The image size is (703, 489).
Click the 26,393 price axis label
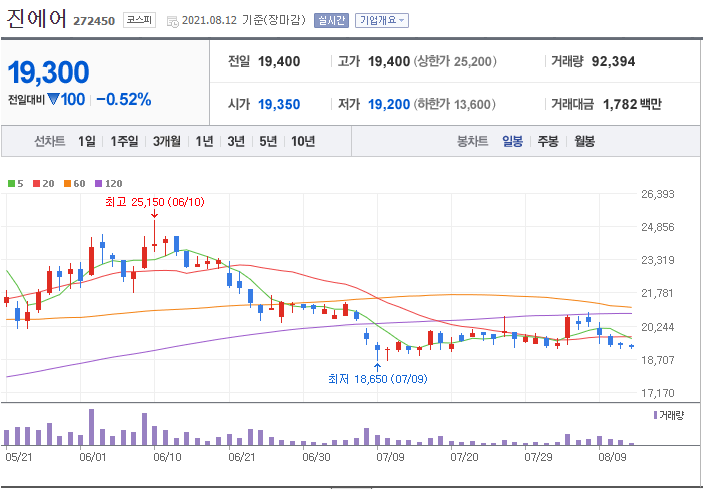pos(658,194)
